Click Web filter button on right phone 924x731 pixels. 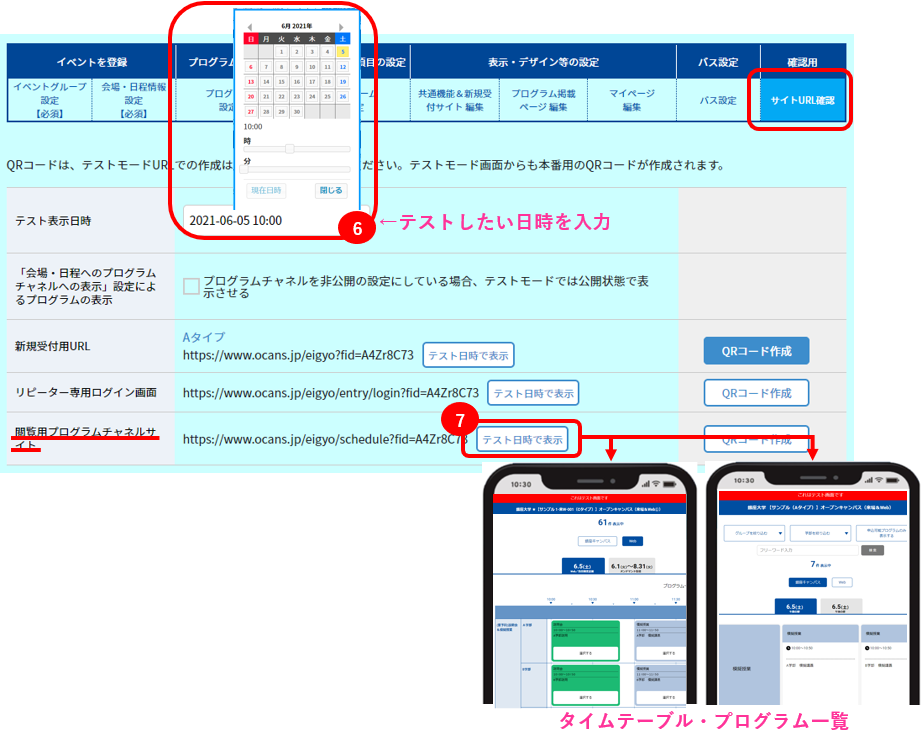tap(842, 582)
